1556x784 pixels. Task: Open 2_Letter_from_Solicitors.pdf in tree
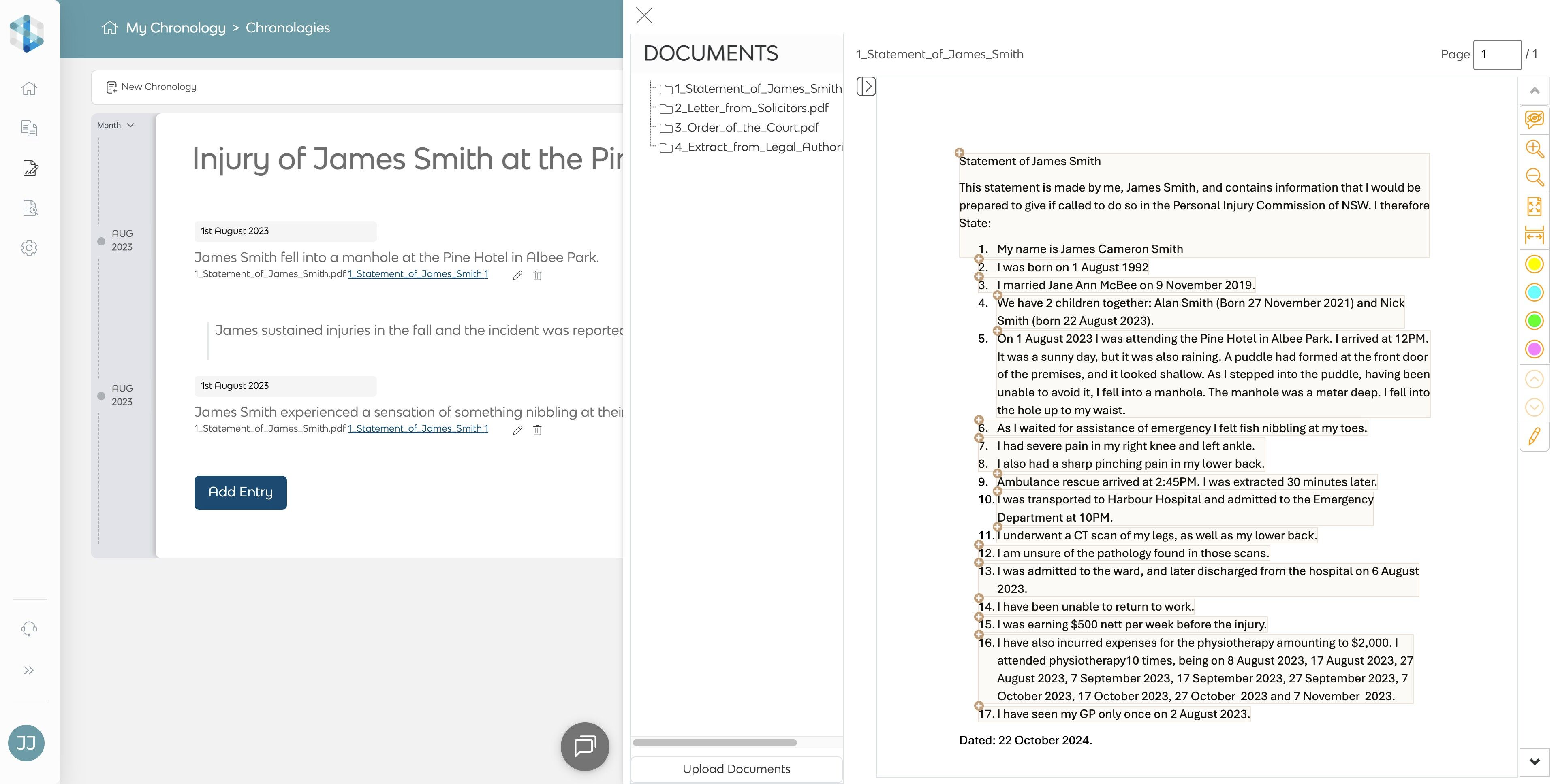(751, 108)
